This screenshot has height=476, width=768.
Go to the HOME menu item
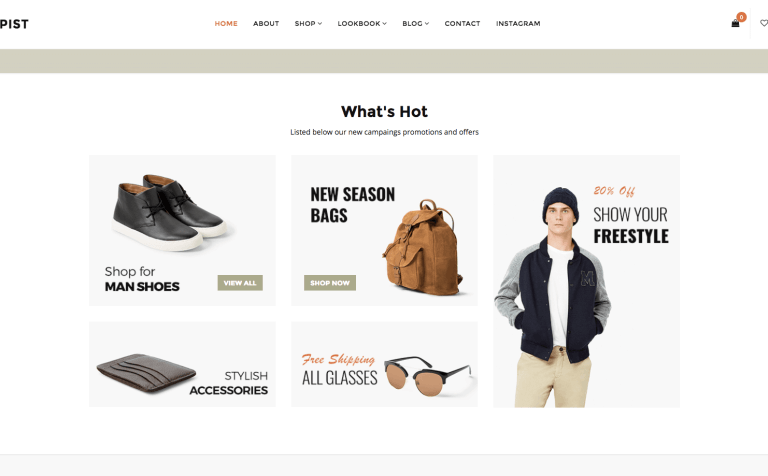pos(226,24)
